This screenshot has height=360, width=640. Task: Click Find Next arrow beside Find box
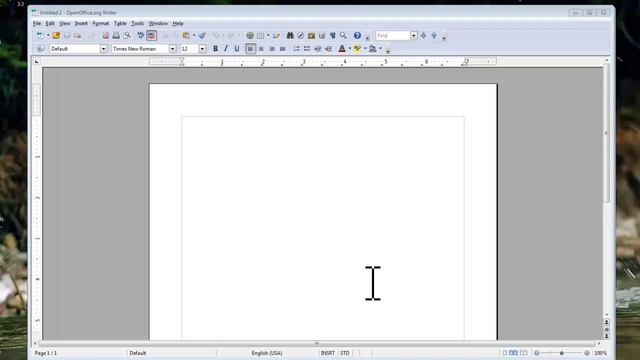point(423,36)
